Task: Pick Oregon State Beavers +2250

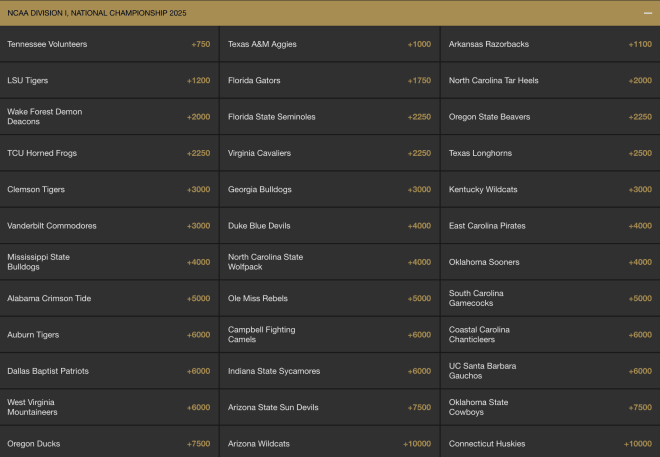Action: [551, 117]
